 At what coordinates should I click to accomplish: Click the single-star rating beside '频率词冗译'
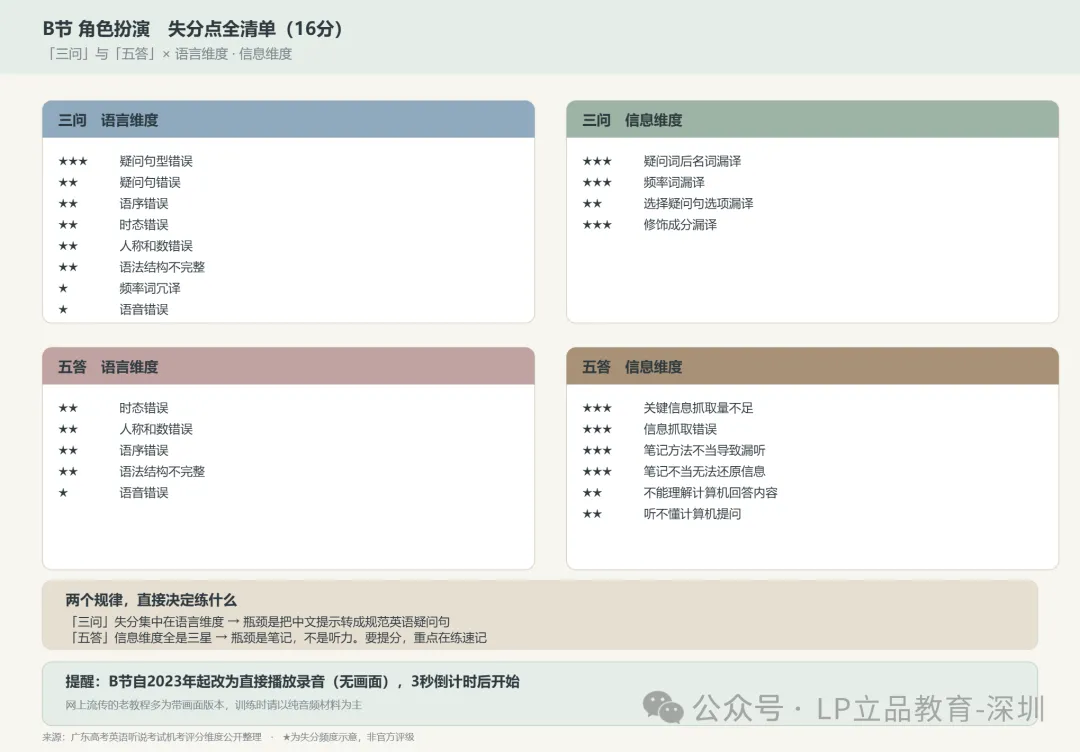coord(63,289)
